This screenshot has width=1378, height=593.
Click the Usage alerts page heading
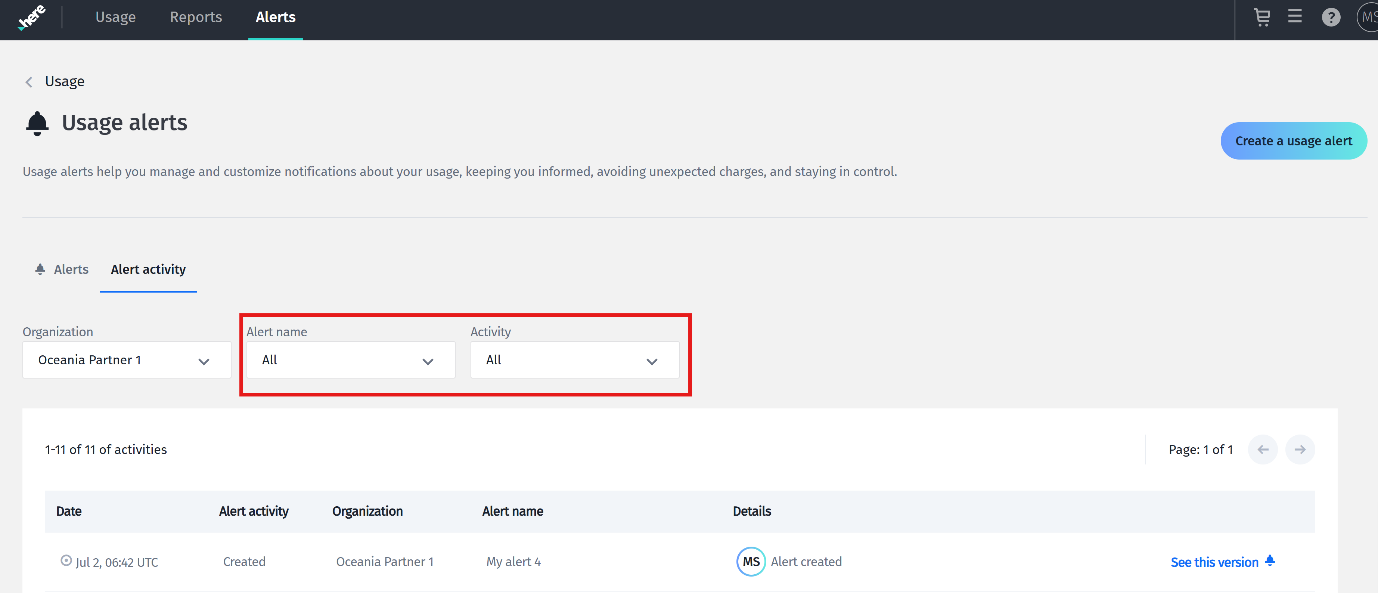pyautogui.click(x=125, y=123)
